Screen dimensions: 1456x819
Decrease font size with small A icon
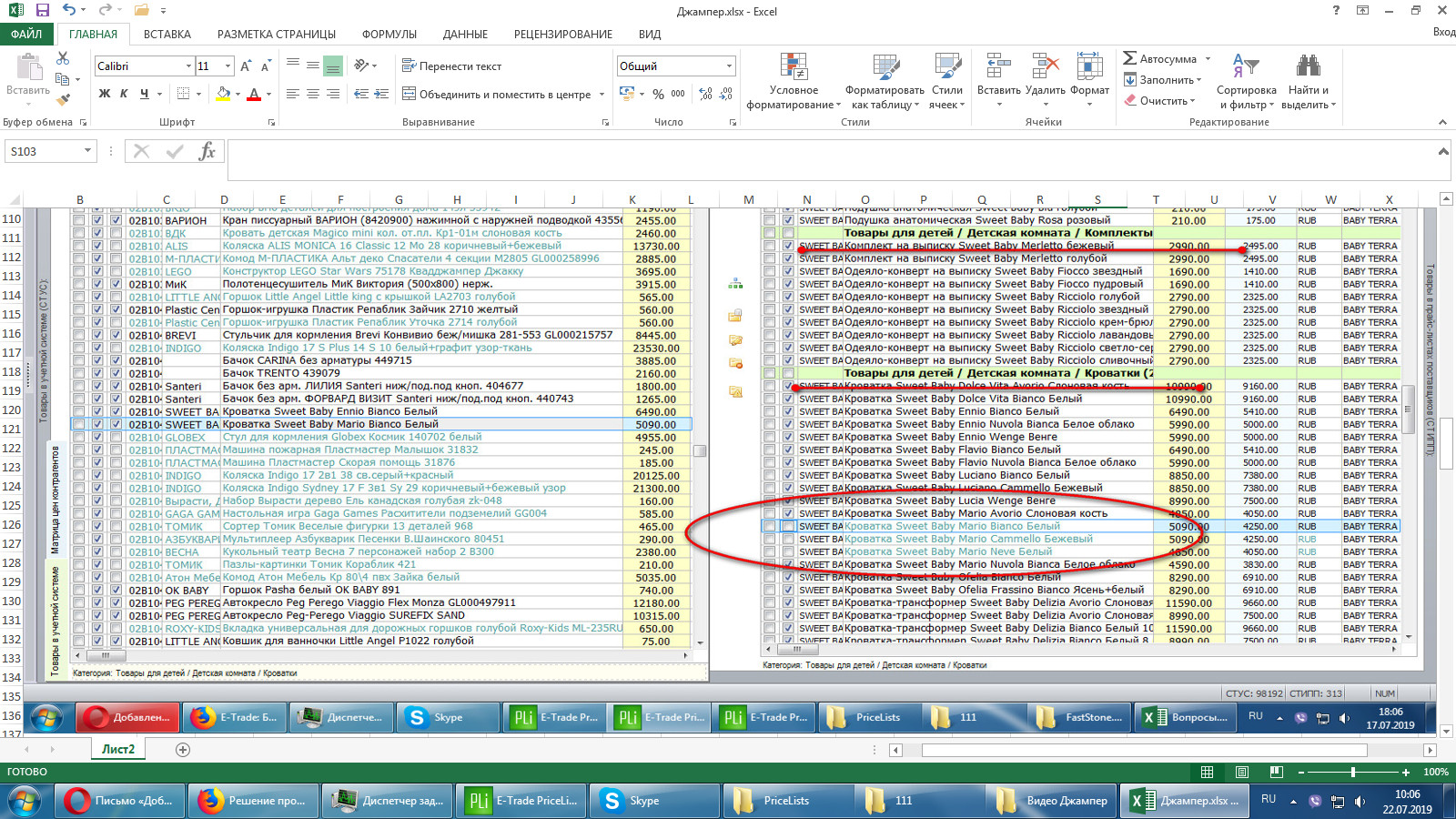pyautogui.click(x=266, y=66)
